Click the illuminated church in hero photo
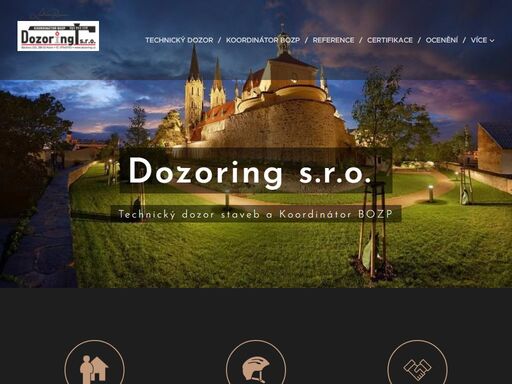This screenshot has height=384, width=512. [x=263, y=100]
